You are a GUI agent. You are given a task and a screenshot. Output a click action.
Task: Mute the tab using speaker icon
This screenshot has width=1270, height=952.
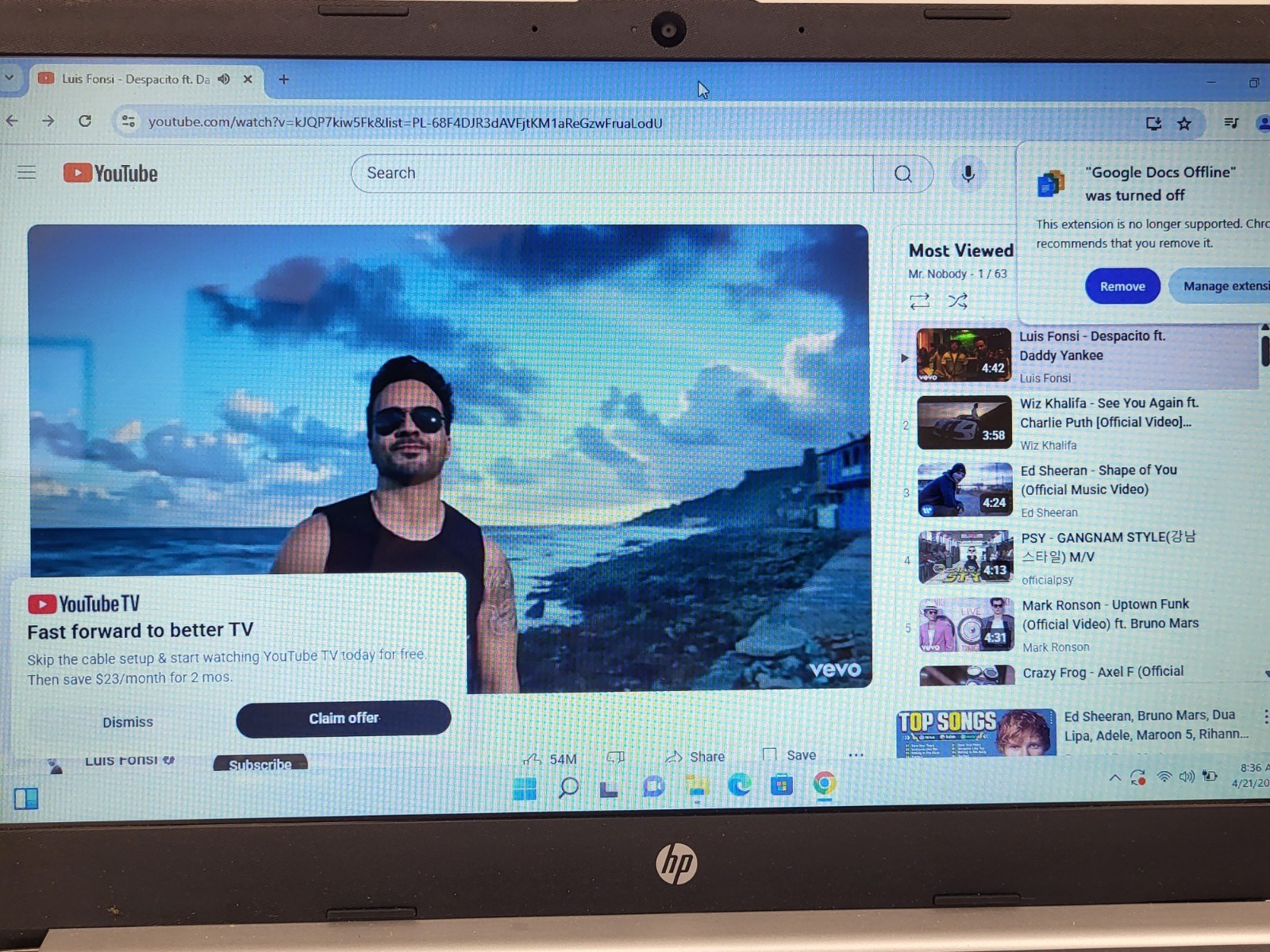tap(224, 79)
